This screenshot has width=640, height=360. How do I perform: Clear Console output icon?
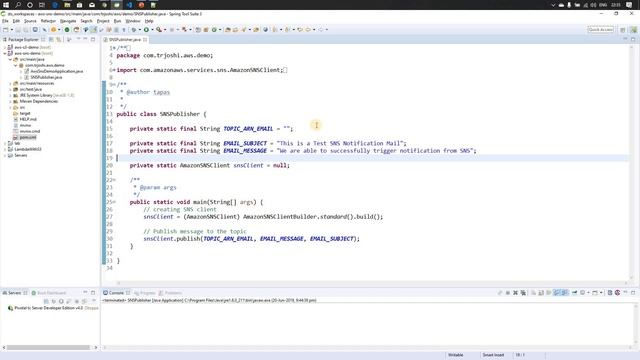[533, 293]
